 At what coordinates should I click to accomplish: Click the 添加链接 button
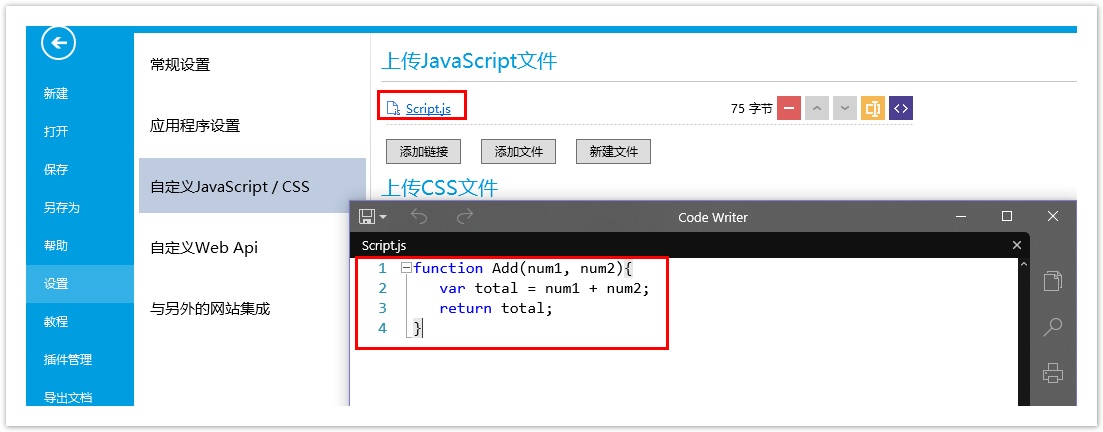[x=423, y=151]
